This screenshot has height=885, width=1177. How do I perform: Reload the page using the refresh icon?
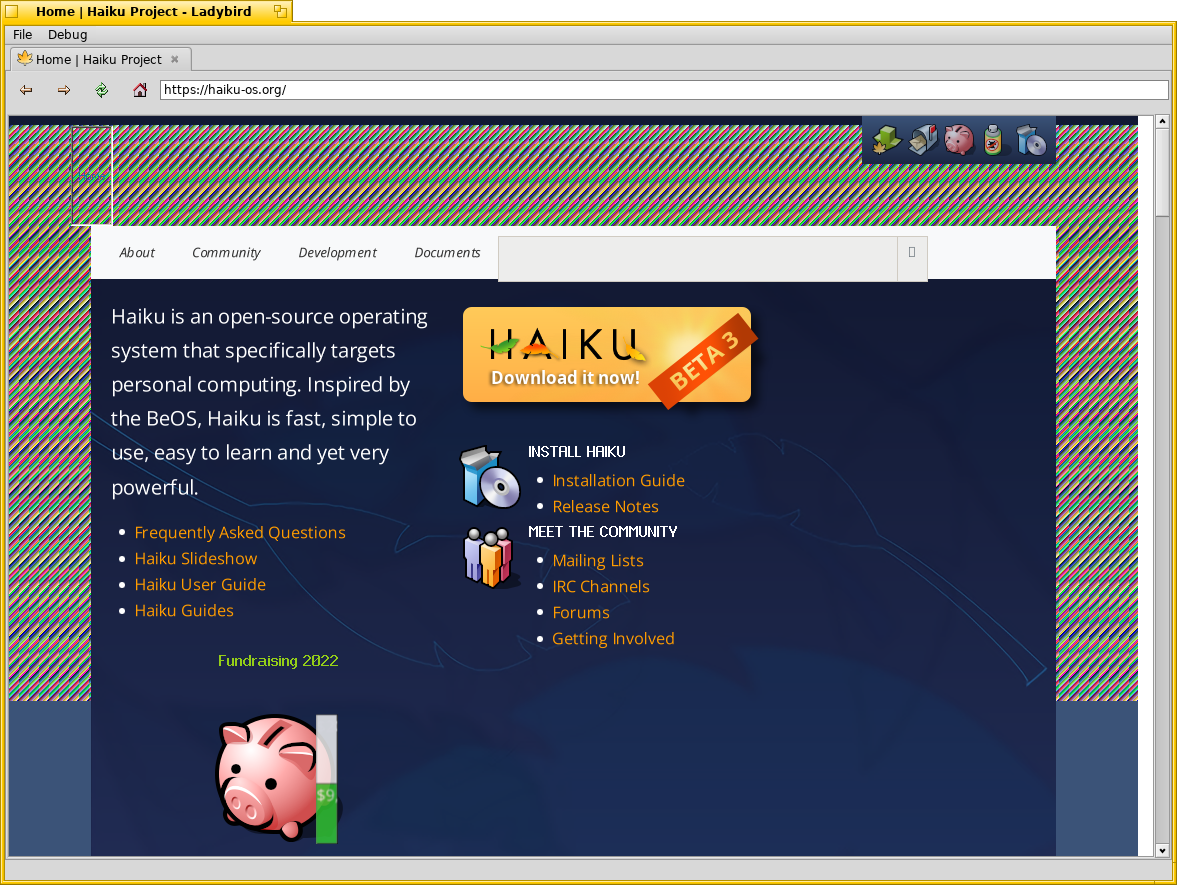click(101, 89)
